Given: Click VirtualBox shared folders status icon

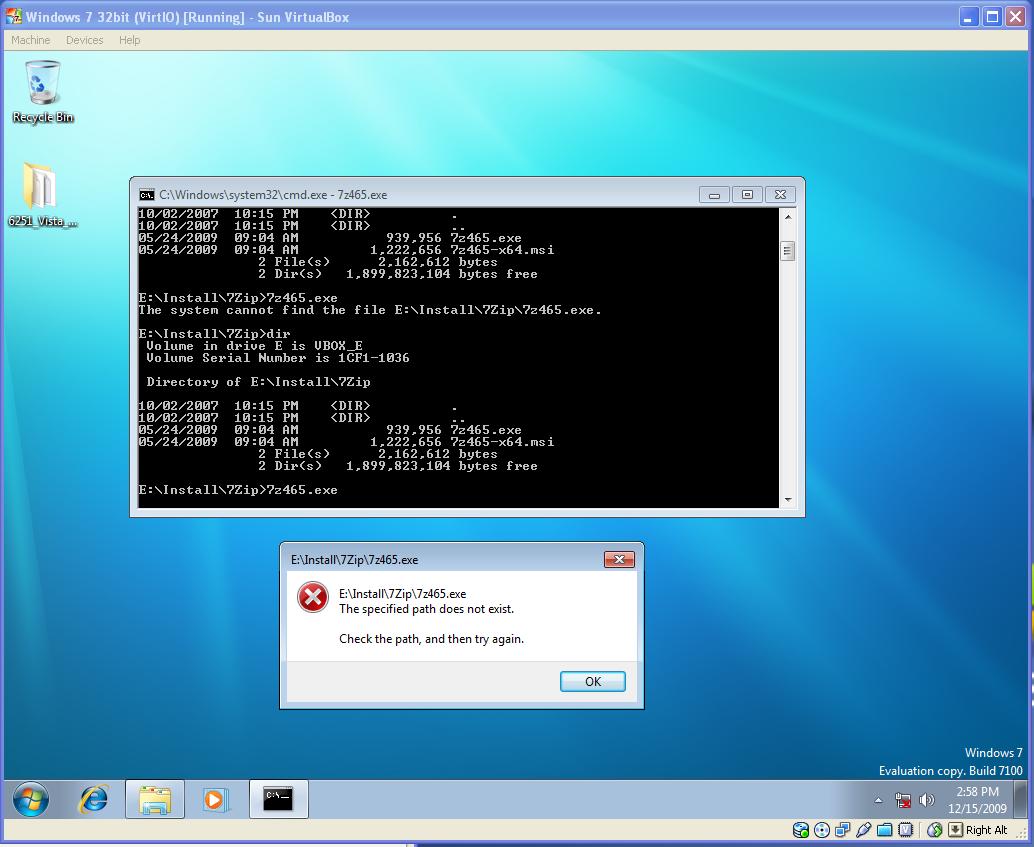Looking at the screenshot, I should [x=885, y=830].
